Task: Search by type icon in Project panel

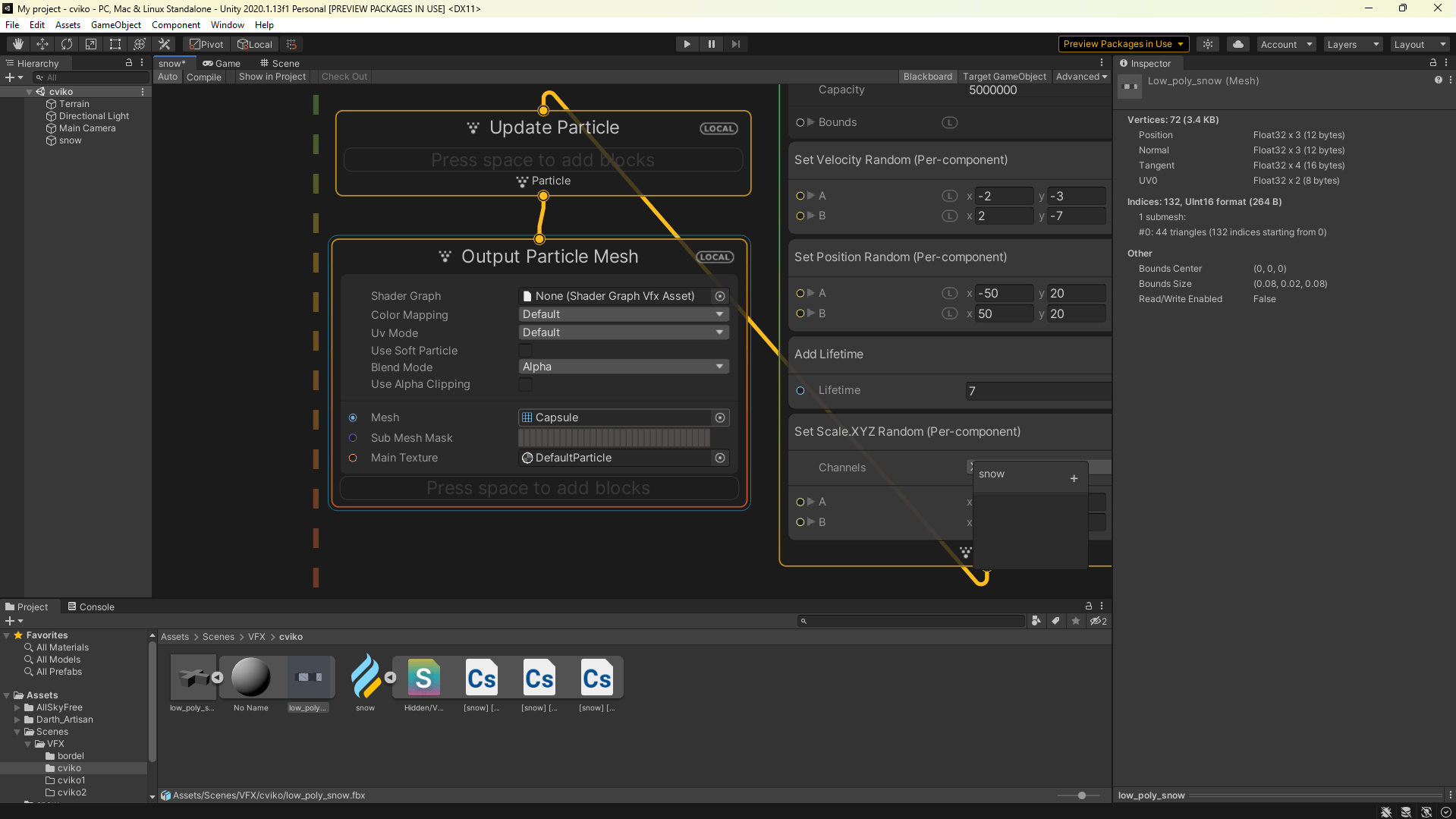Action: click(x=1036, y=621)
